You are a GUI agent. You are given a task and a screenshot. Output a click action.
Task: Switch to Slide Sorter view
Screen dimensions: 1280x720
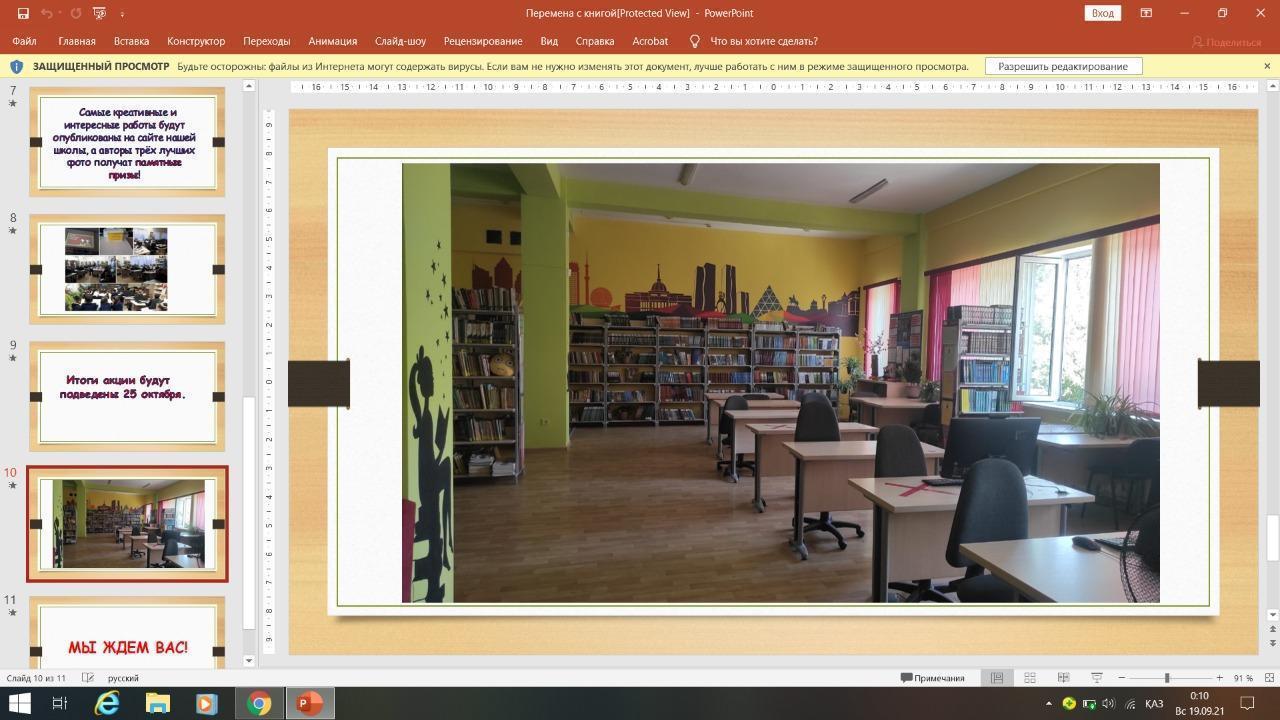1030,678
